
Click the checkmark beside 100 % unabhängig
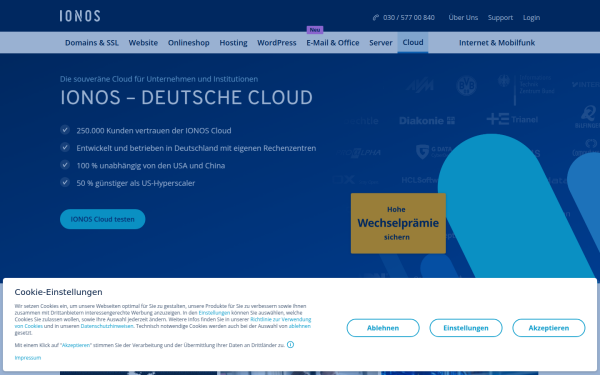tap(65, 165)
